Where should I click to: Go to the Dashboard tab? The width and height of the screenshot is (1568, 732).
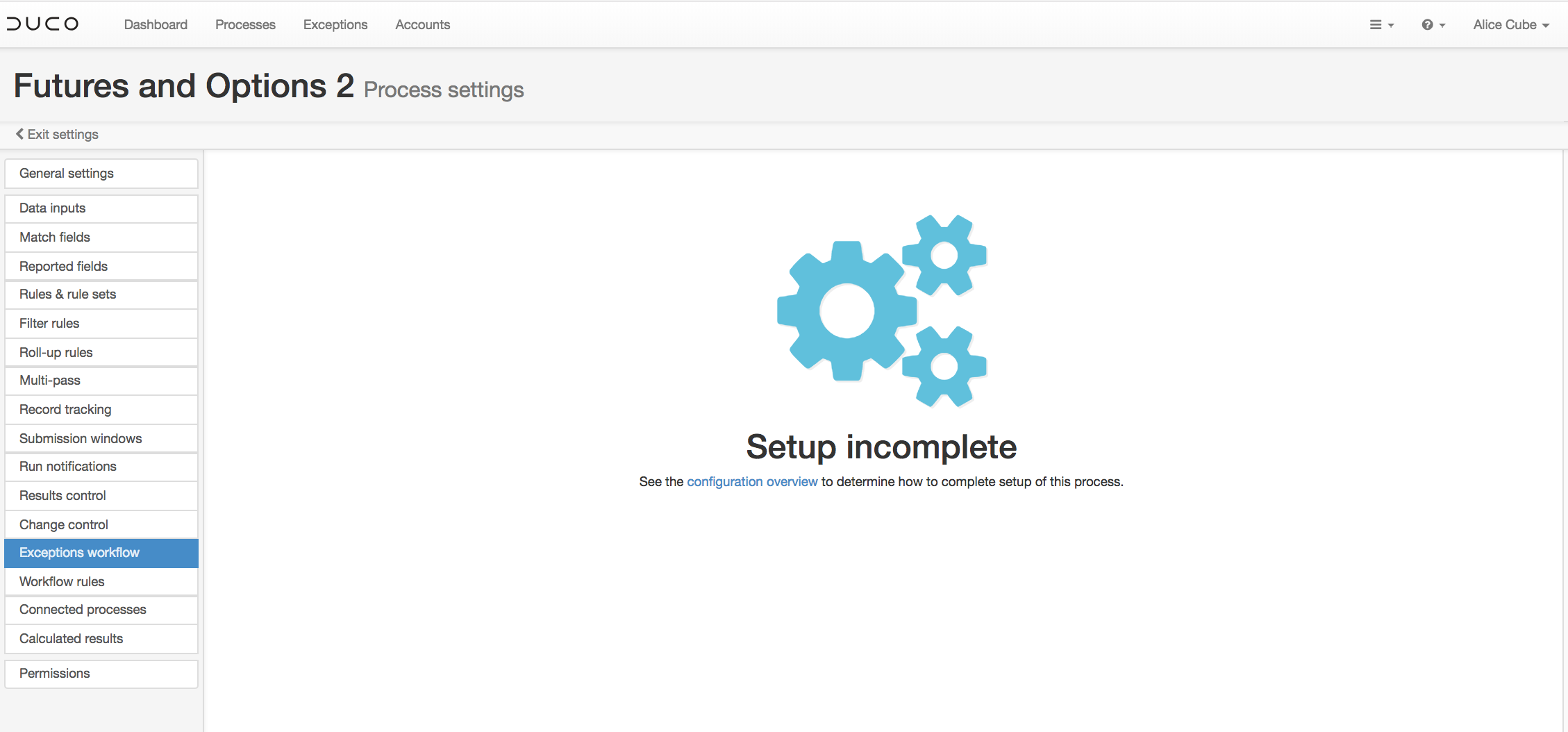[x=156, y=25]
